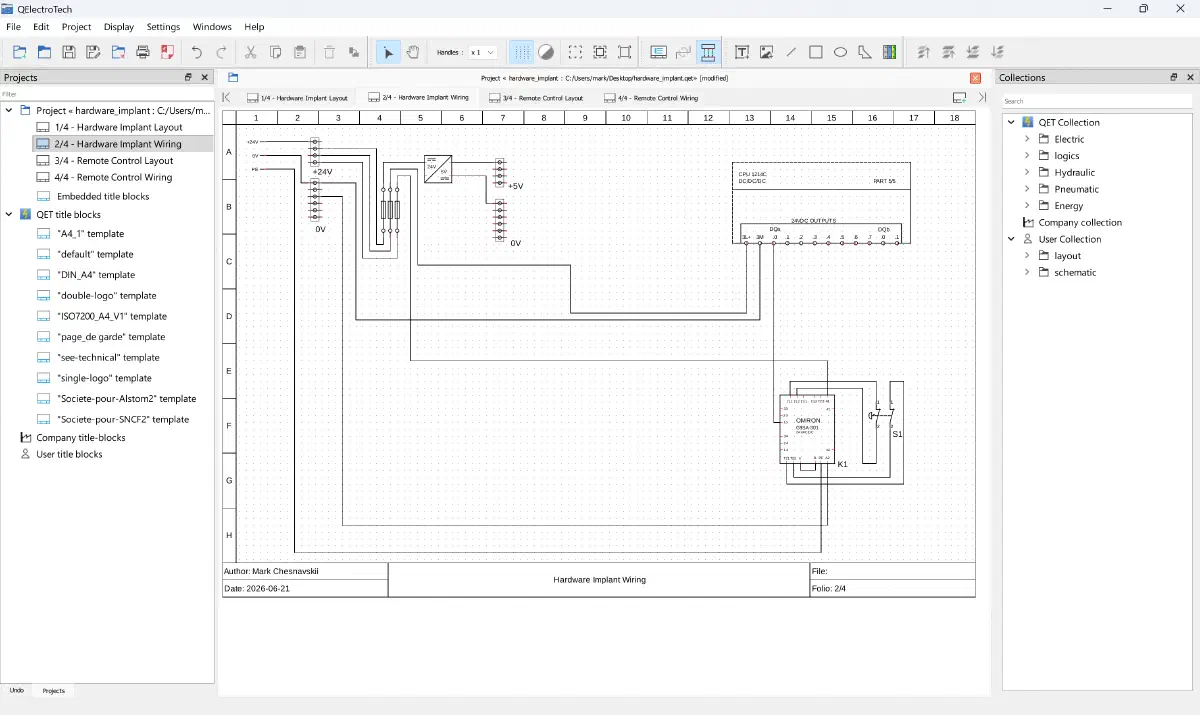
Task: Click the Print icon in toolbar
Action: pos(143,52)
